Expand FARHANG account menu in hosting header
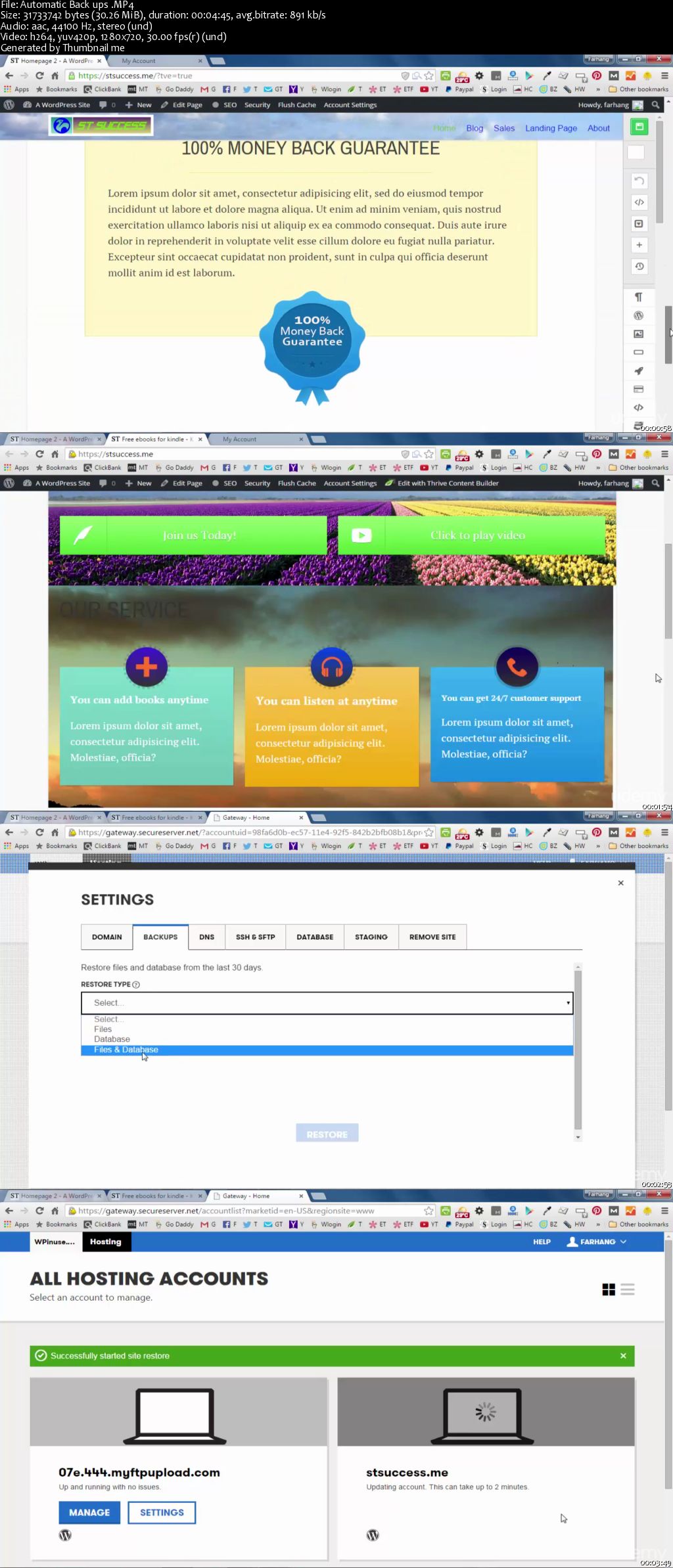Image resolution: width=673 pixels, height=1568 pixels. coord(597,1242)
